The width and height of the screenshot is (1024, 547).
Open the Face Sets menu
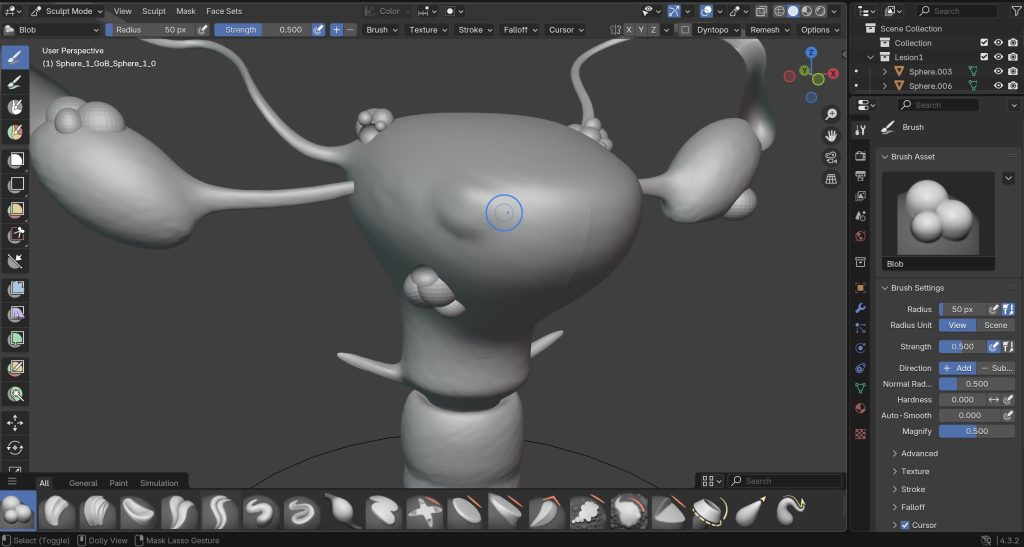[224, 11]
